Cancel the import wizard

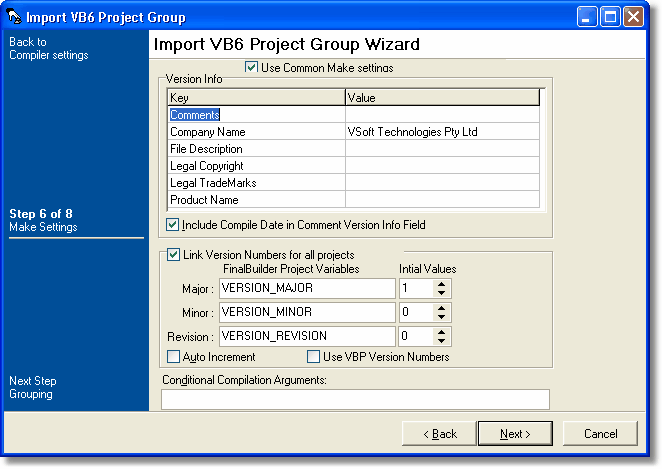click(x=600, y=434)
